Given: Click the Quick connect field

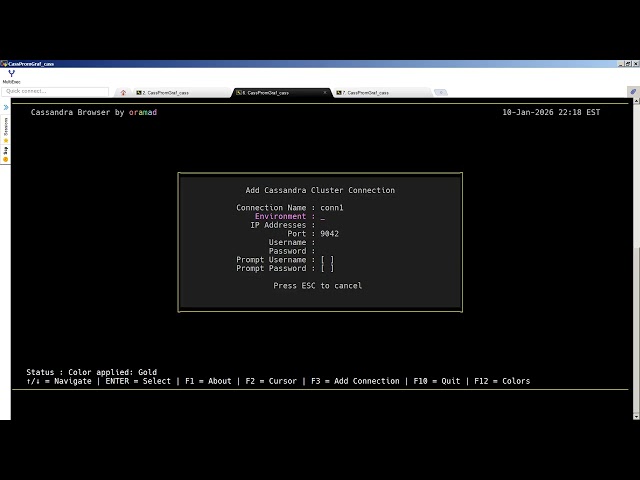Looking at the screenshot, I should [56, 91].
